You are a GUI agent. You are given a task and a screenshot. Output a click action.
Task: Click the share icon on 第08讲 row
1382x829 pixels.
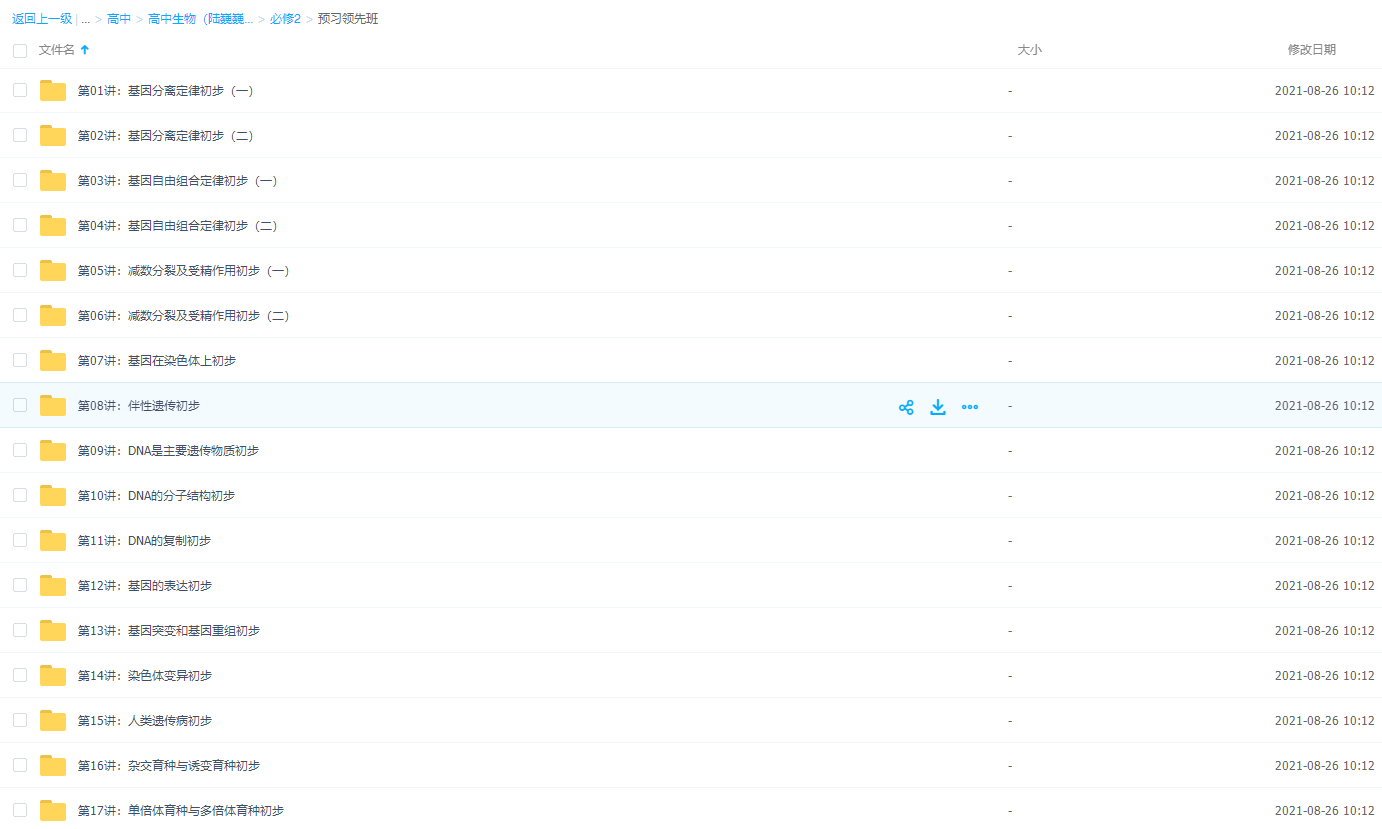coord(906,407)
